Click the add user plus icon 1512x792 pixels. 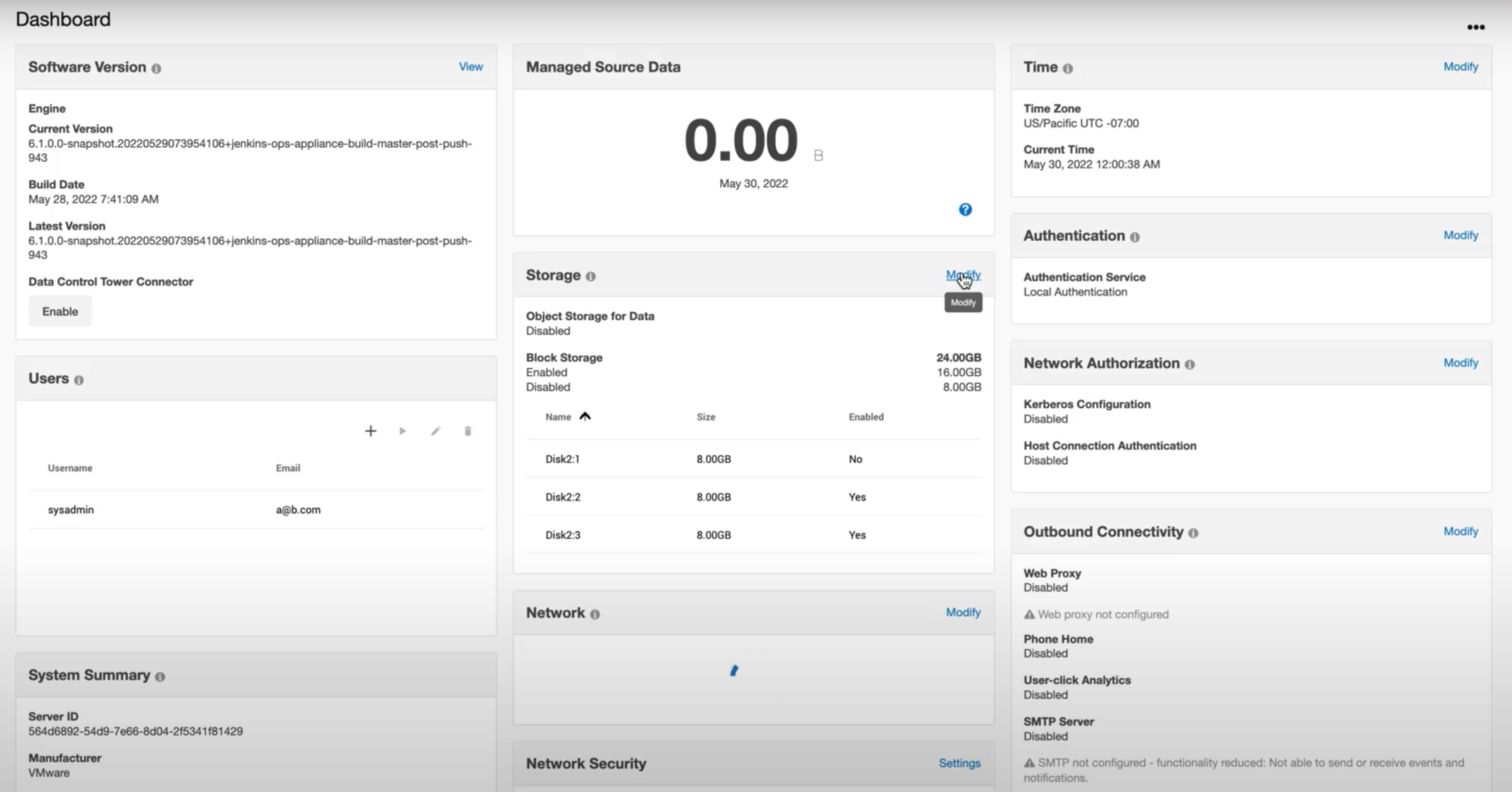370,432
